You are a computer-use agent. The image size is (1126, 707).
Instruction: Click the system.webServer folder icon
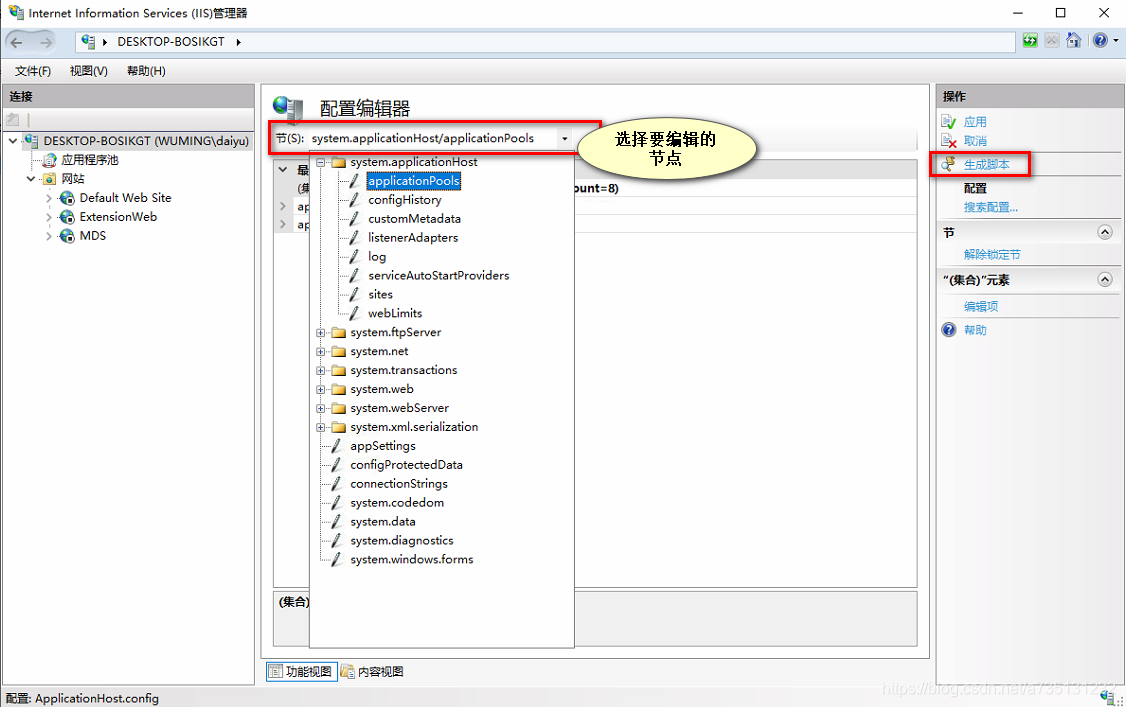coord(338,408)
